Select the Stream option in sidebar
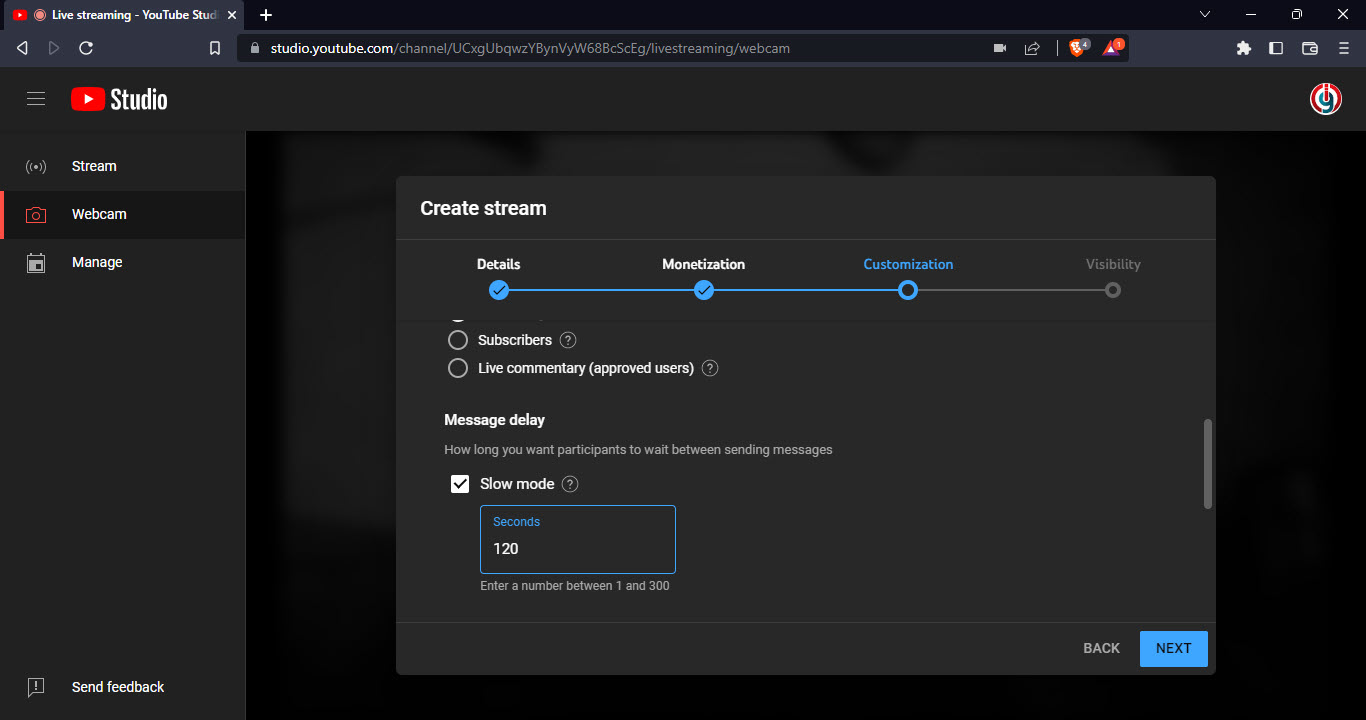This screenshot has width=1366, height=720. pyautogui.click(x=94, y=166)
